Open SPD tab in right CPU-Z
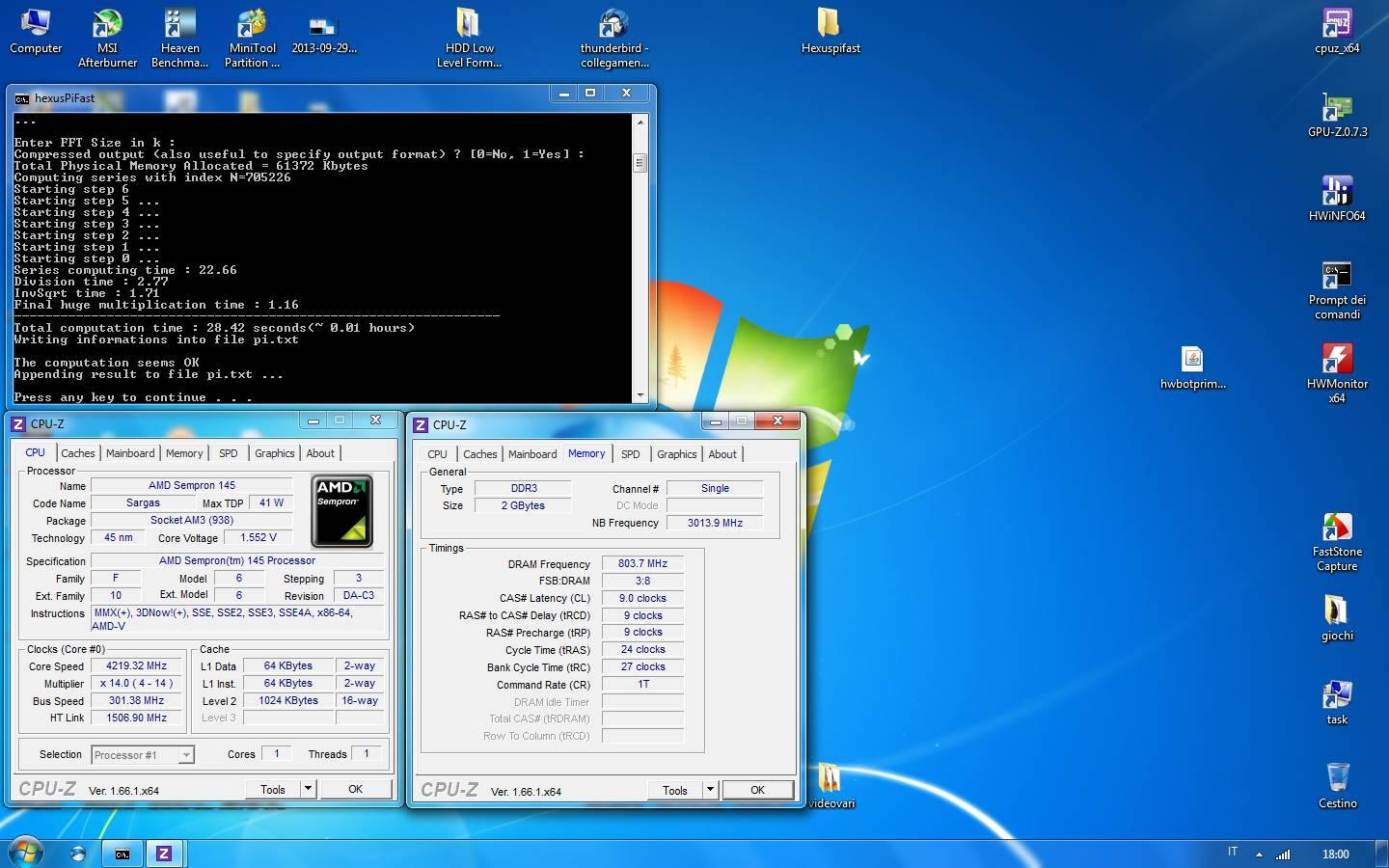Screen dimensions: 1389x868 pos(631,454)
